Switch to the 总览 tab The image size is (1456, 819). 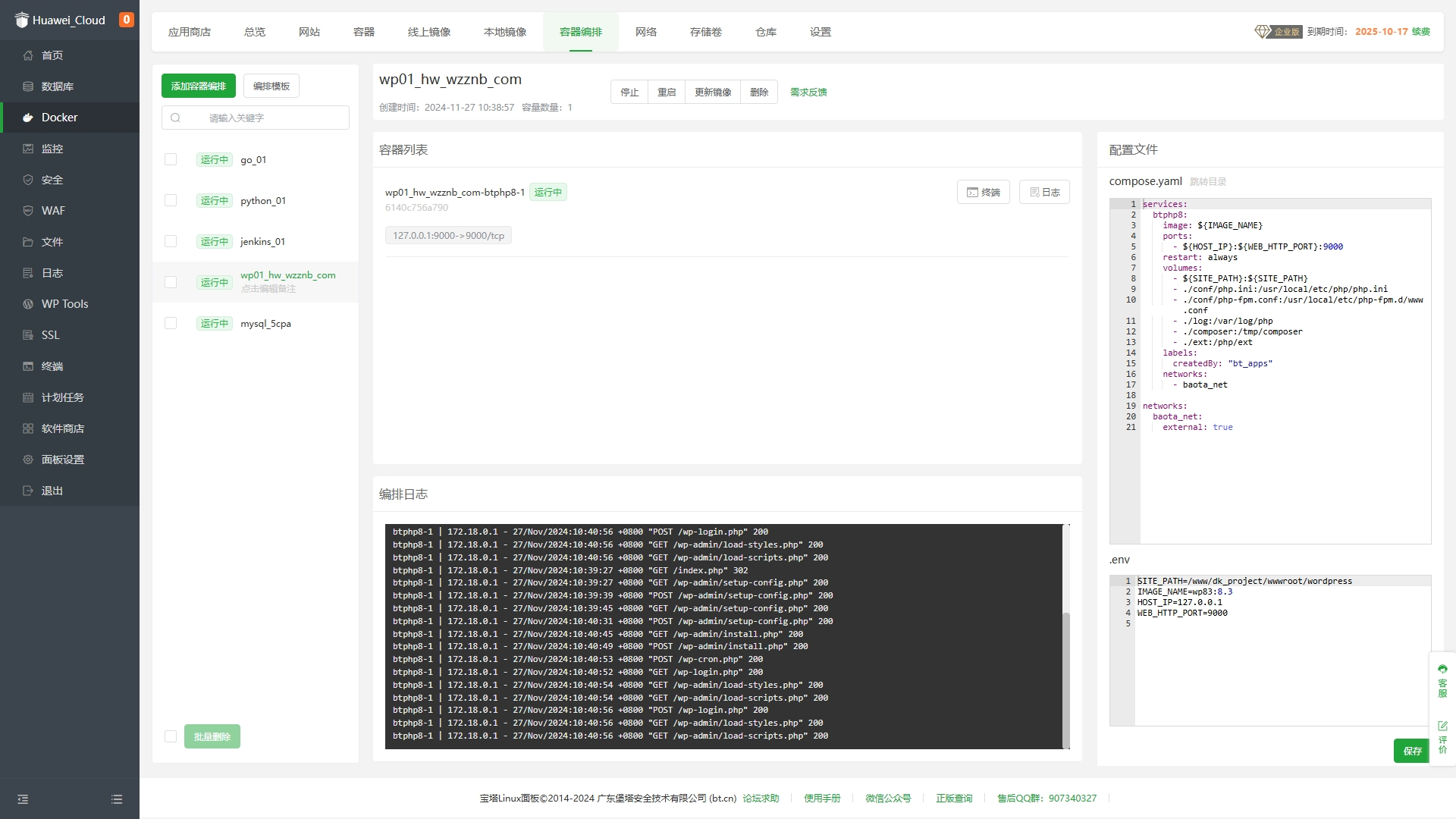point(255,32)
